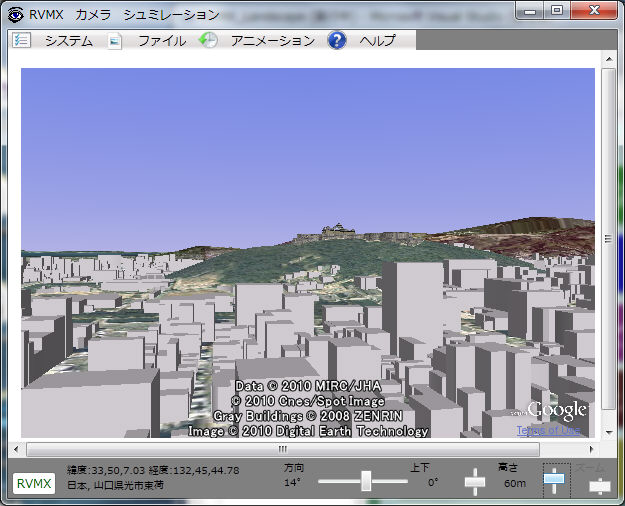Screen dimensions: 625x506
Task: Click the System menu checklist icon
Action: (x=22, y=41)
